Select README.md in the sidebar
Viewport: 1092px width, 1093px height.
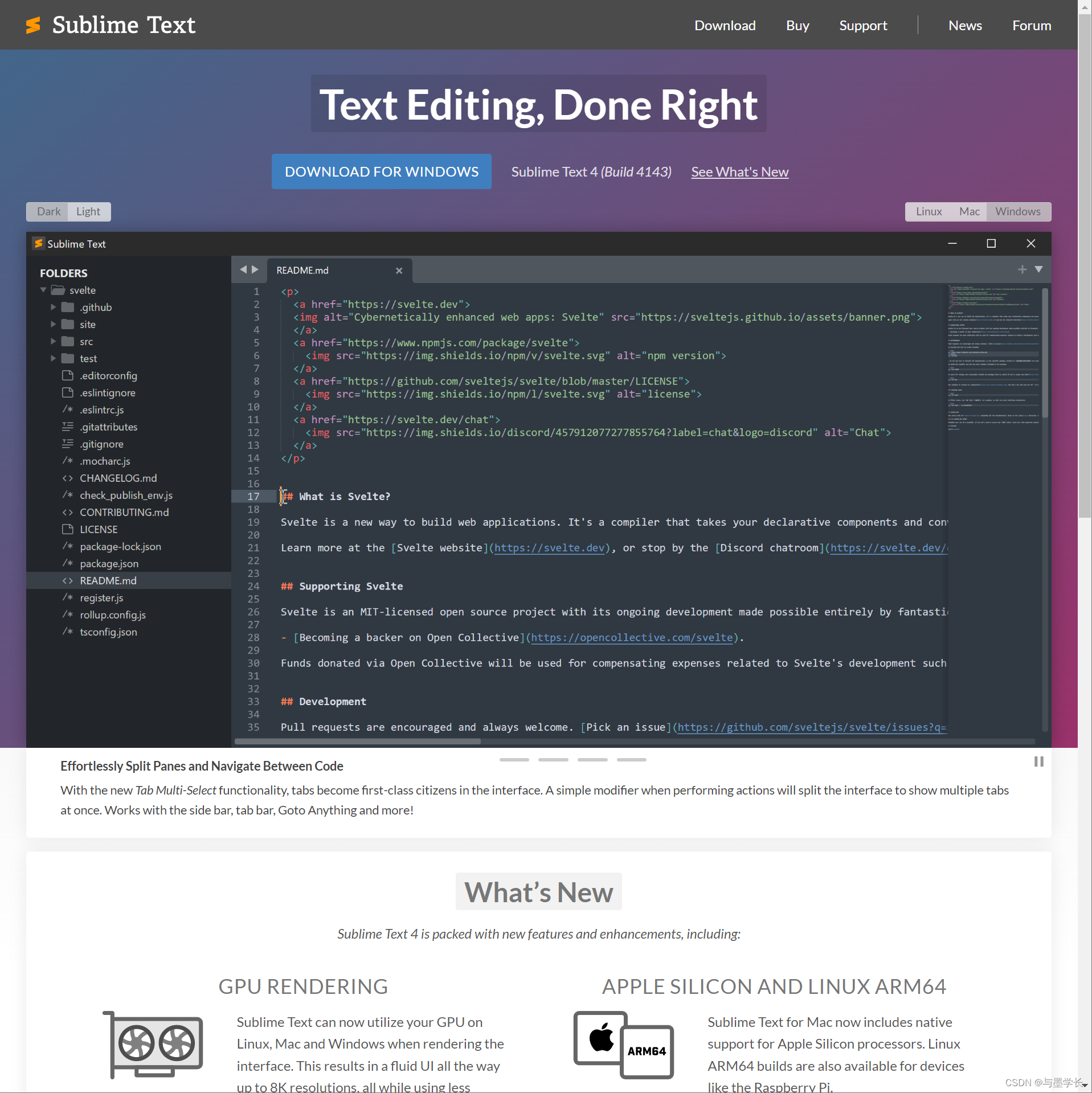(x=129, y=580)
